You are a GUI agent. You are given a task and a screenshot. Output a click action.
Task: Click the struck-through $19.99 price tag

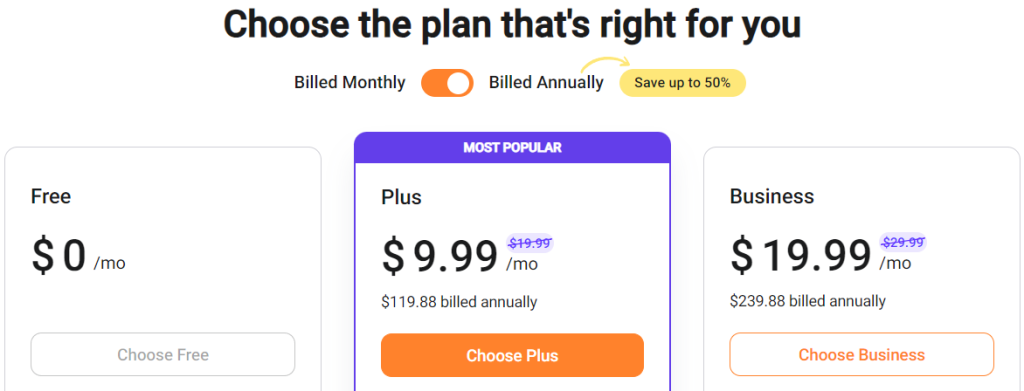530,243
